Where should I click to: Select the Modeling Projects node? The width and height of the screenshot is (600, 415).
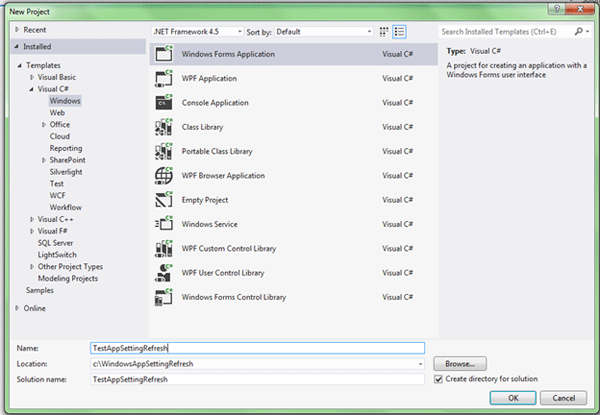pyautogui.click(x=68, y=278)
